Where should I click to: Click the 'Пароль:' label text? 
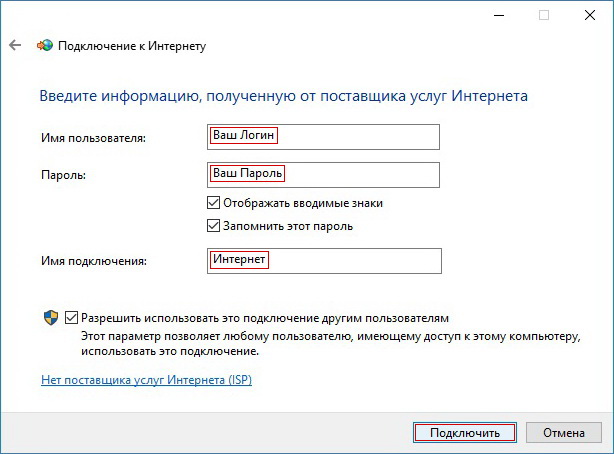click(64, 175)
